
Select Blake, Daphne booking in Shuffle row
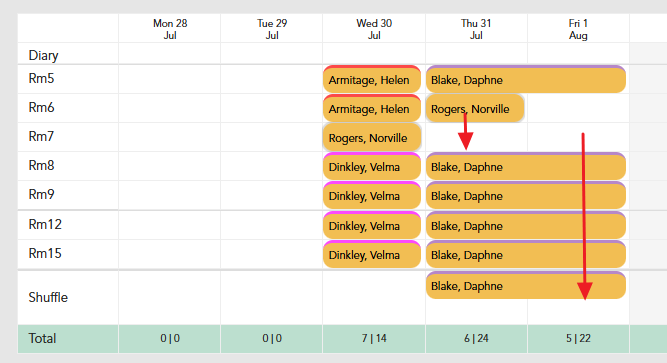point(526,285)
